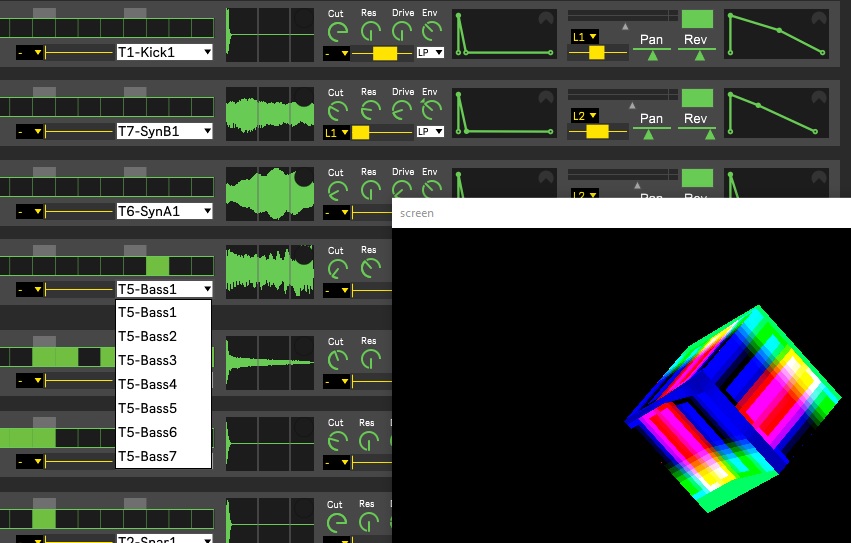Collapse the T5-Bass1 sample dropdown
Viewport: 851px width, 543px height.
tap(164, 289)
